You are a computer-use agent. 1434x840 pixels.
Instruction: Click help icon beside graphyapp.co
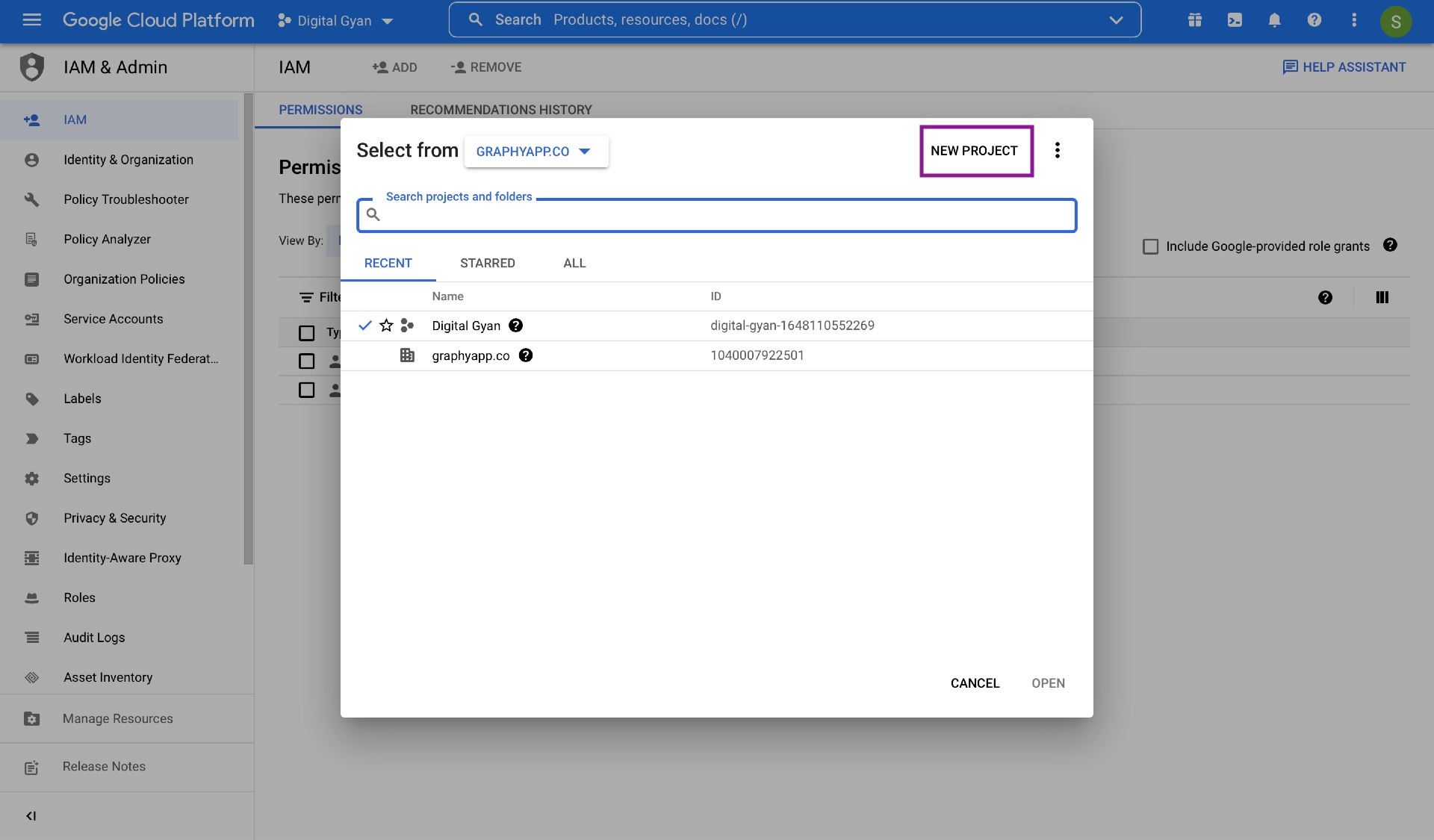526,355
